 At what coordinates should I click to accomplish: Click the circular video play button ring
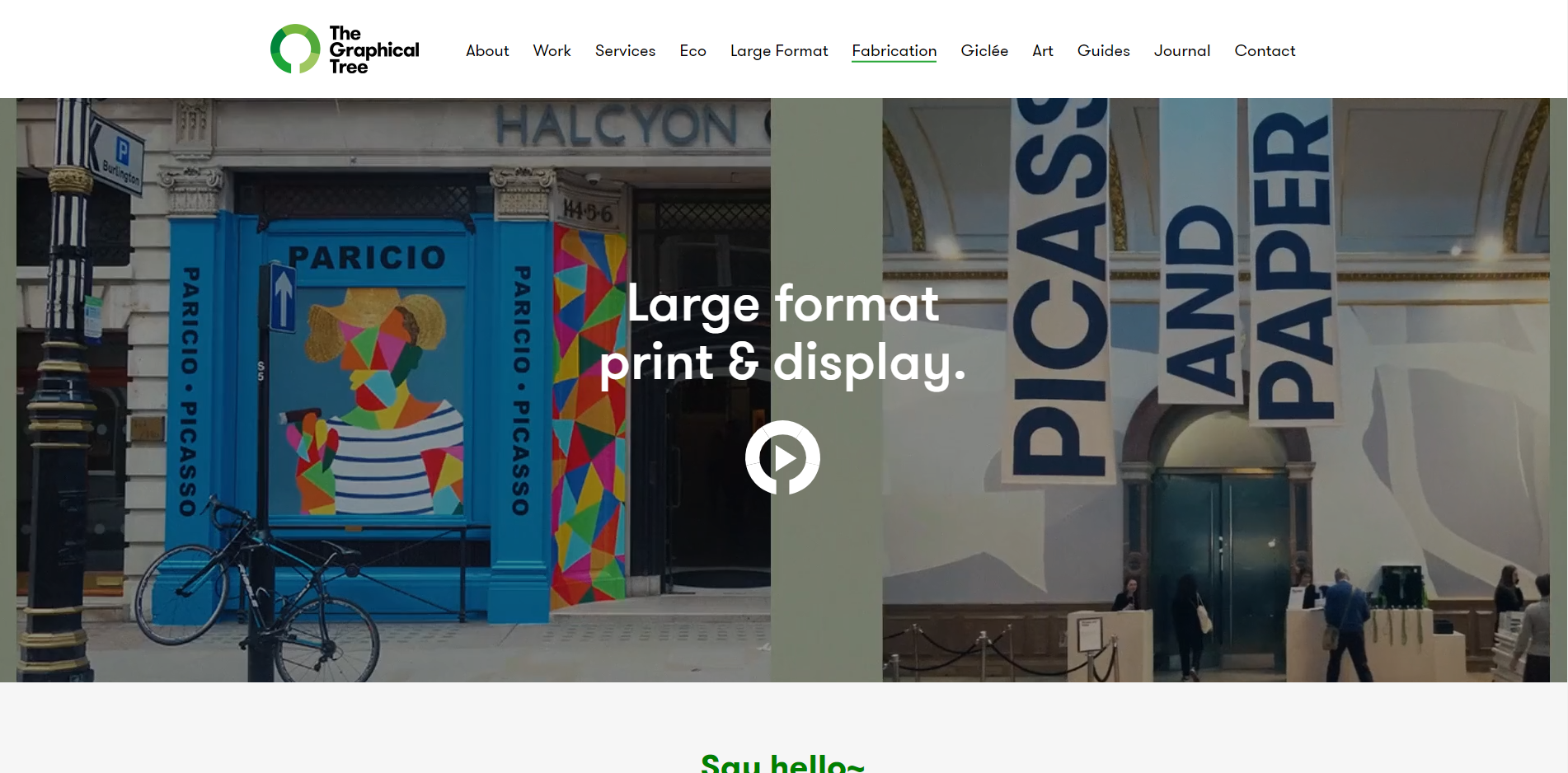tap(782, 457)
